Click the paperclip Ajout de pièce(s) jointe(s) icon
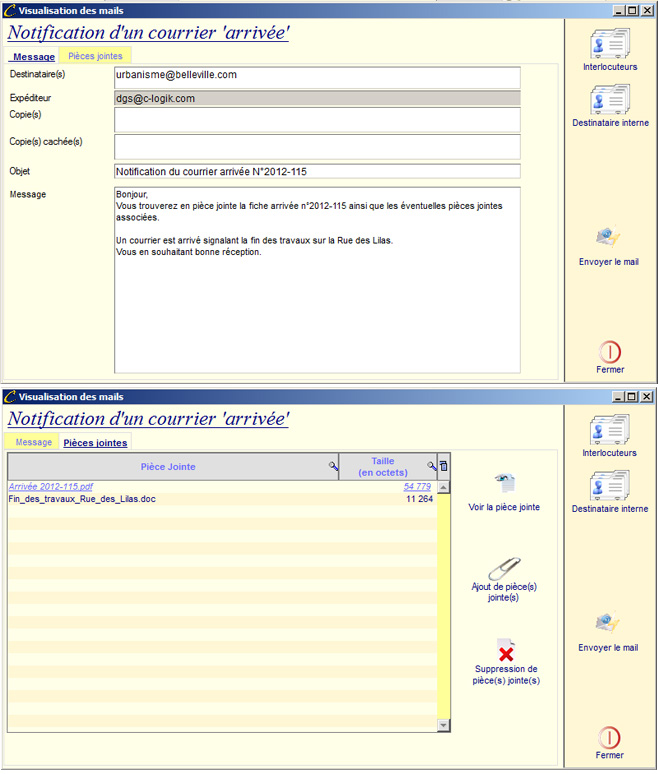Image resolution: width=658 pixels, height=774 pixels. (x=509, y=568)
